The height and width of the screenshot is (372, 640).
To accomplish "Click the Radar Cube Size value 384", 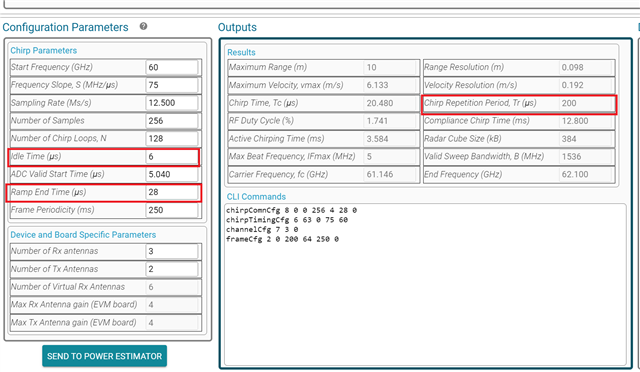I will 585,139.
